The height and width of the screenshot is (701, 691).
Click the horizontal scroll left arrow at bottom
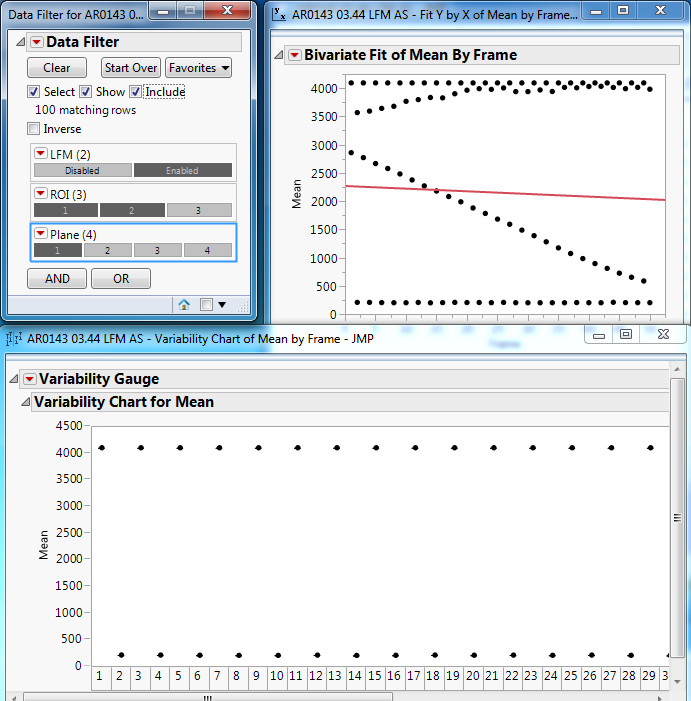coord(13,697)
